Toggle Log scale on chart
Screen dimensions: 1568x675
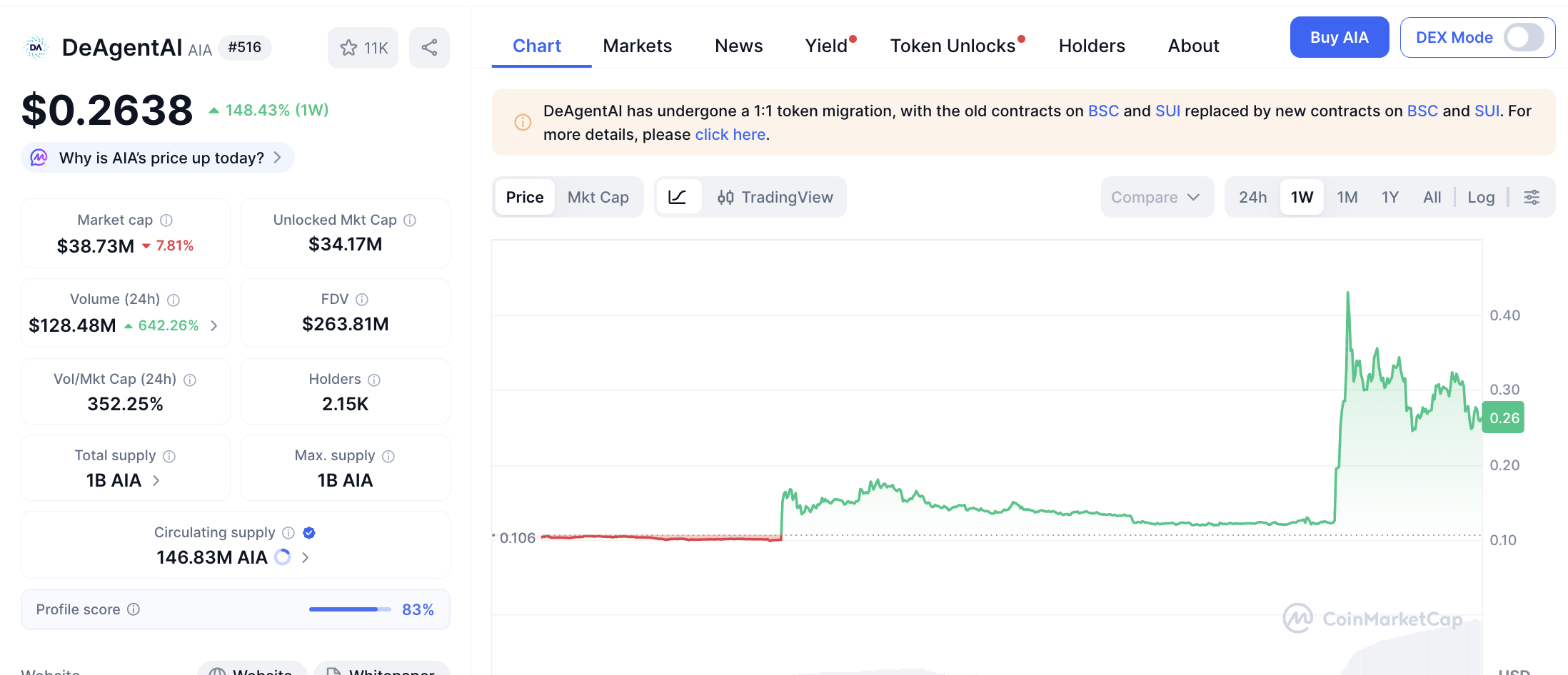1481,197
